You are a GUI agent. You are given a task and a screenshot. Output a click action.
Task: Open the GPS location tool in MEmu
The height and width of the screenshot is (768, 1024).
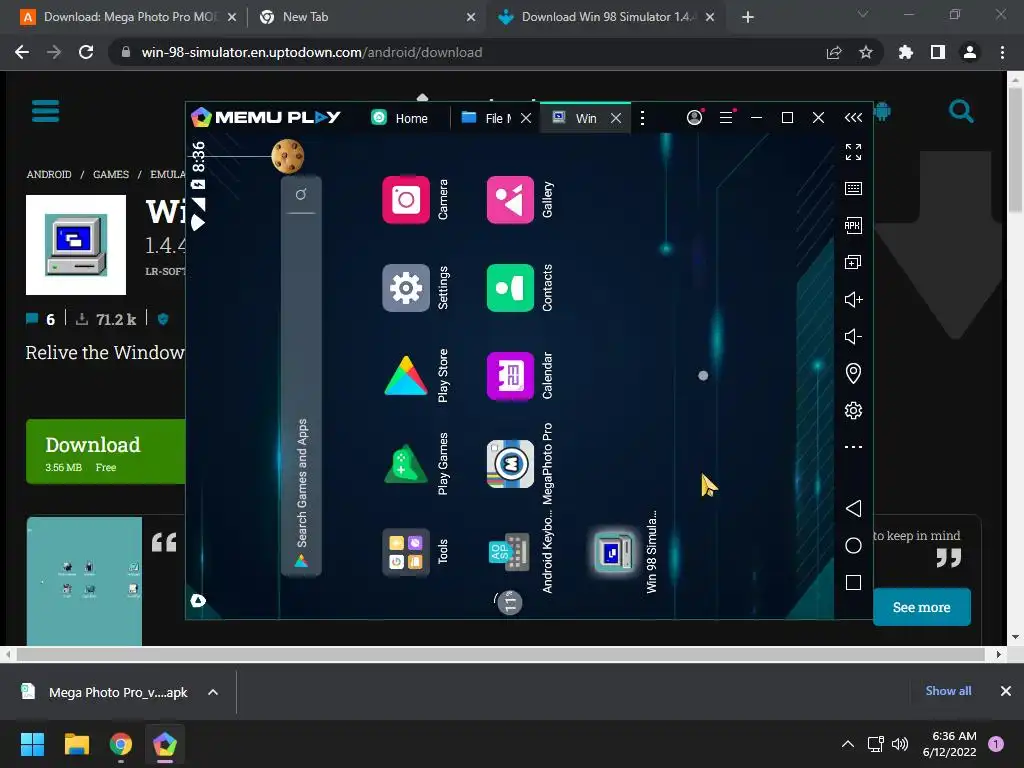point(853,373)
